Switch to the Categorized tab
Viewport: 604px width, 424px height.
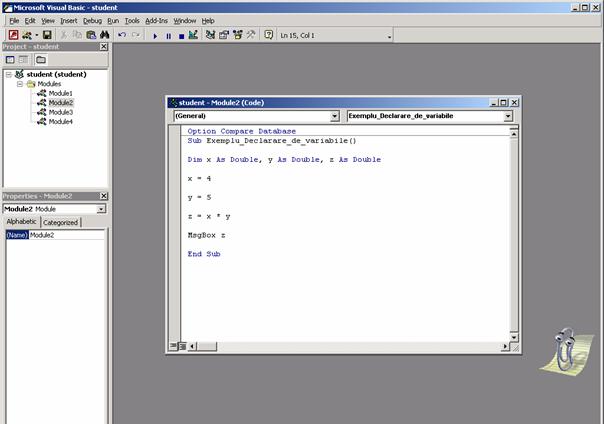[60, 222]
